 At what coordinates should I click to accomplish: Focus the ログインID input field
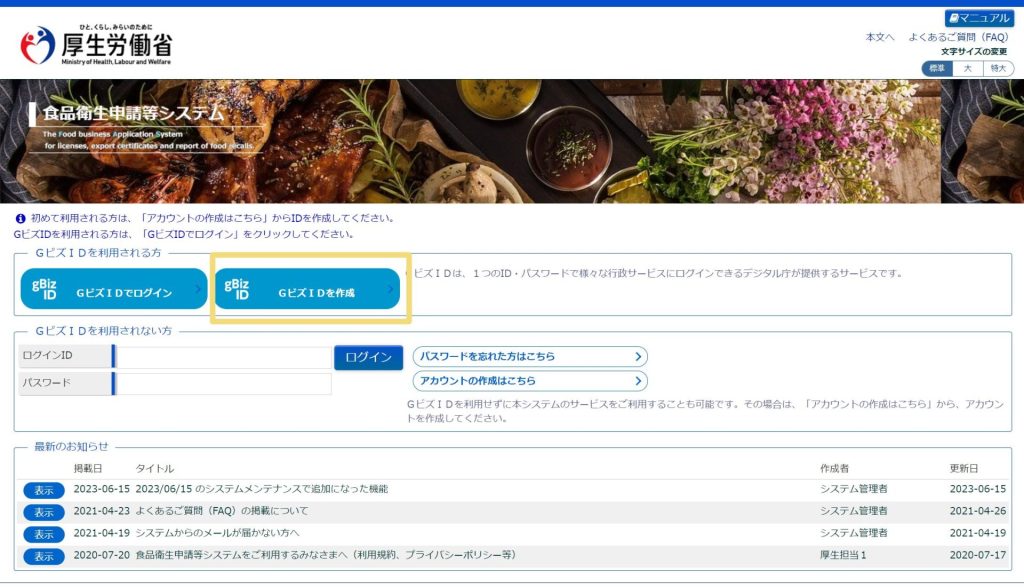[223, 357]
